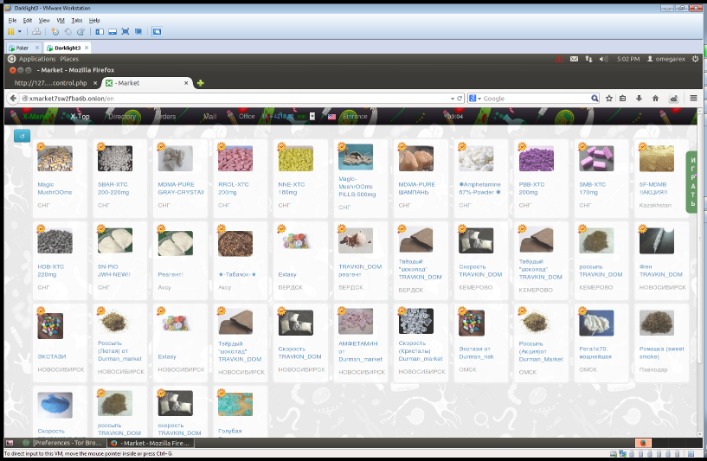Click the orange workspace switcher in bottom panel
Image resolution: width=707 pixels, height=461 pixels.
643,443
